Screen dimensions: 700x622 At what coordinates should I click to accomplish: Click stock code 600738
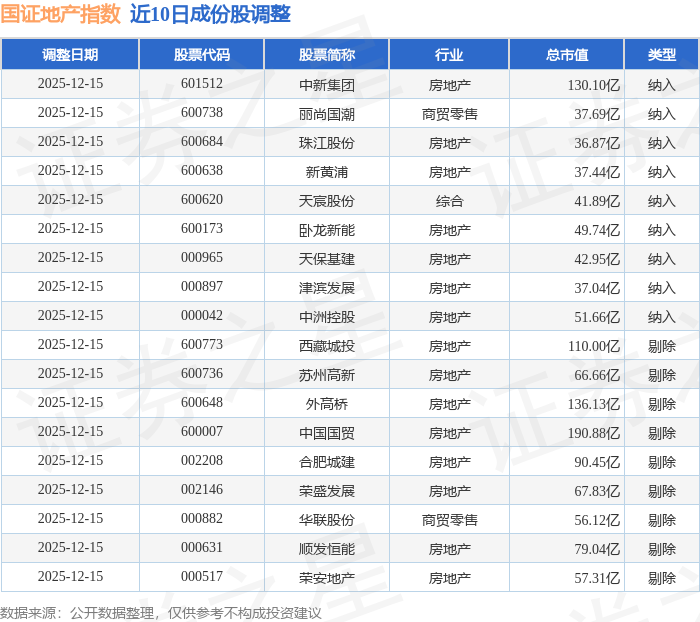pos(202,113)
